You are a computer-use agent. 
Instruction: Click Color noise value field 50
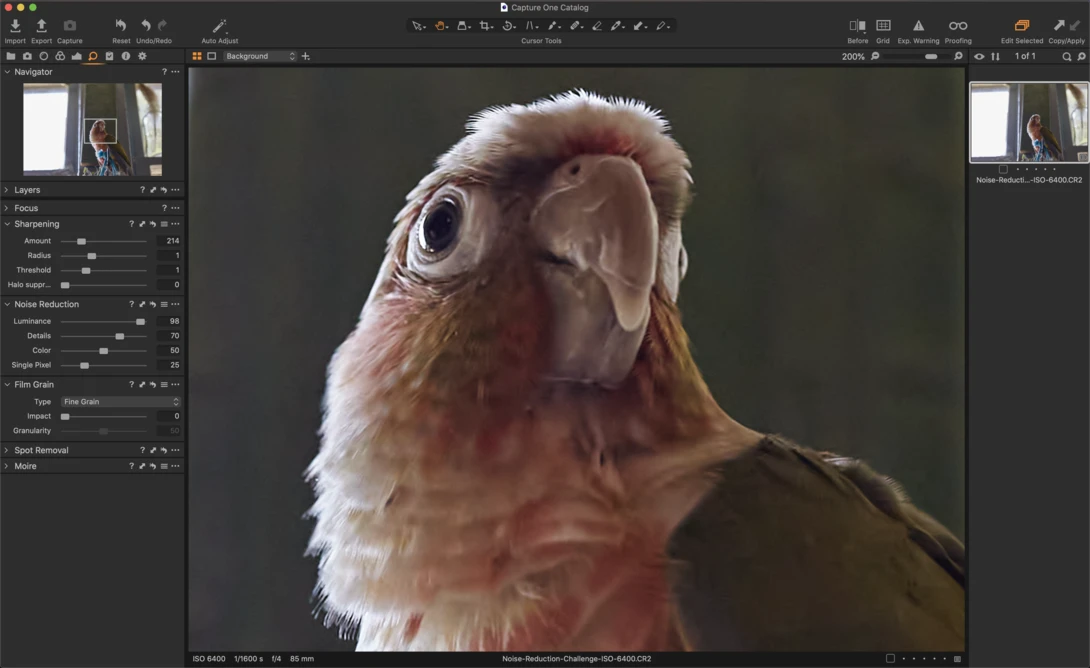tap(169, 350)
